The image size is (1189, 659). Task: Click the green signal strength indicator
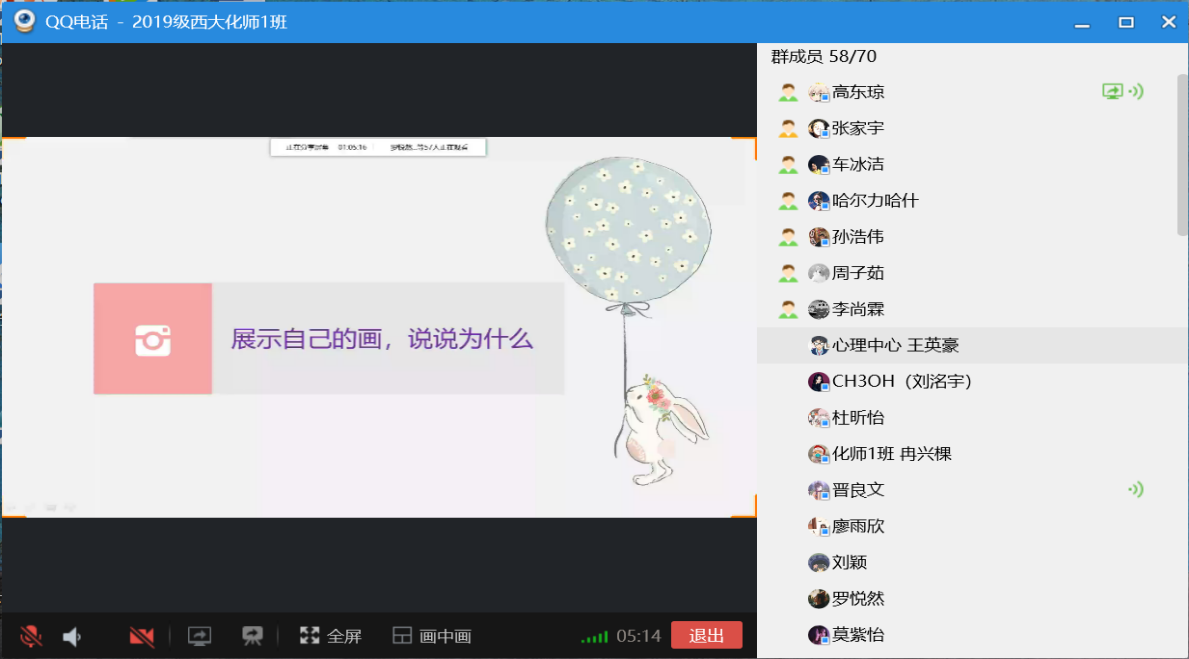[594, 637]
